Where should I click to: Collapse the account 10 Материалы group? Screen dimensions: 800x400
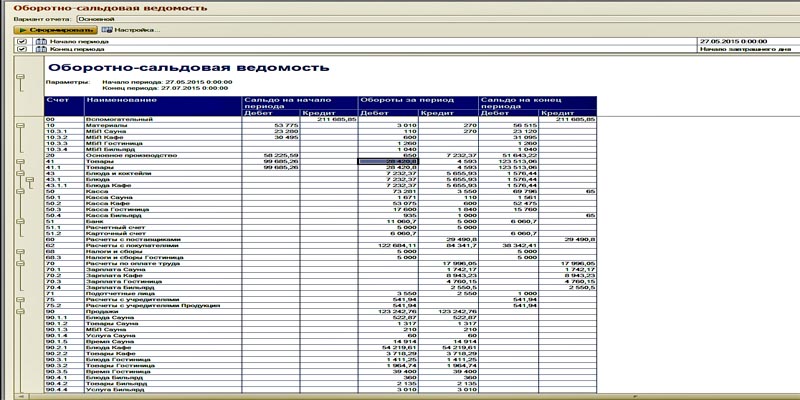[x=20, y=125]
